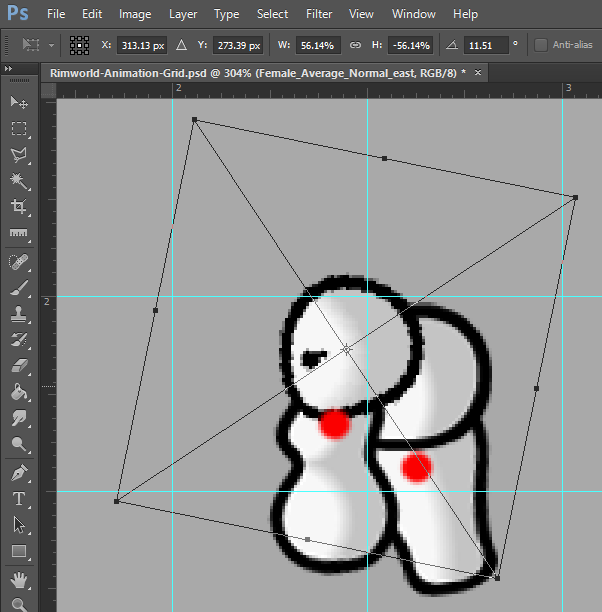The height and width of the screenshot is (612, 602).
Task: Select the Dodge tool
Action: coord(19,444)
